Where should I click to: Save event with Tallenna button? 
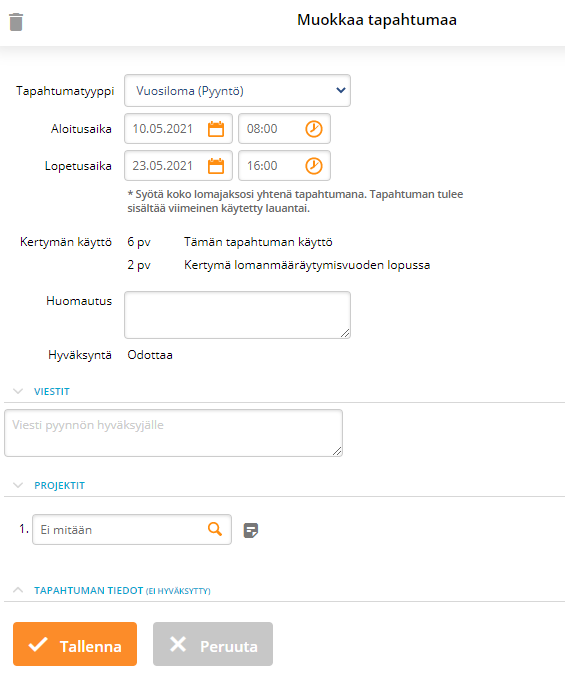[x=75, y=644]
